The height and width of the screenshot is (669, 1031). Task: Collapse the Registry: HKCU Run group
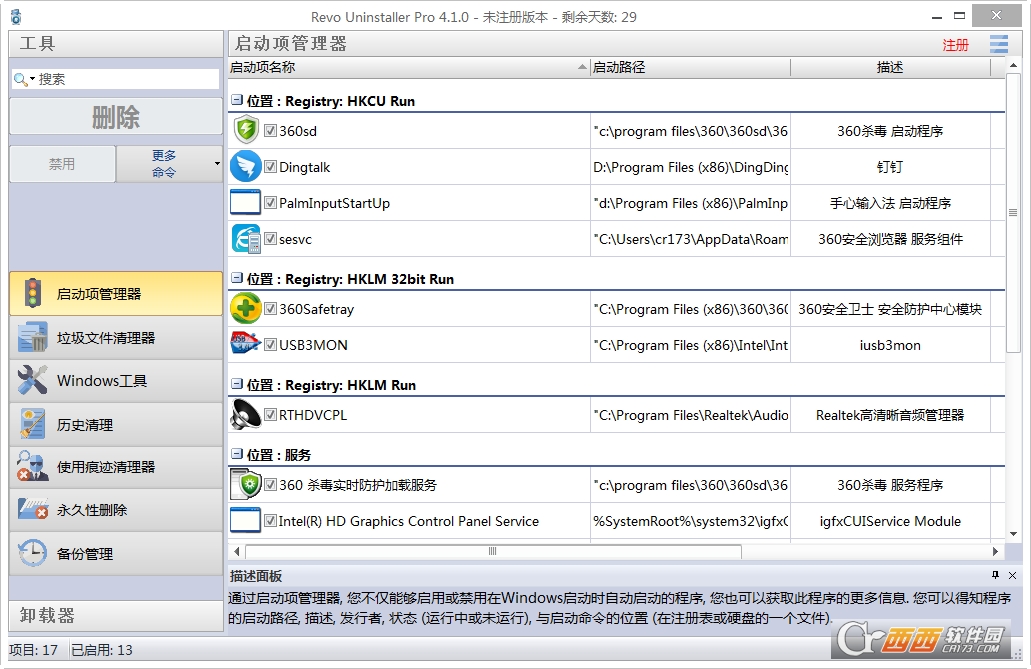click(237, 100)
